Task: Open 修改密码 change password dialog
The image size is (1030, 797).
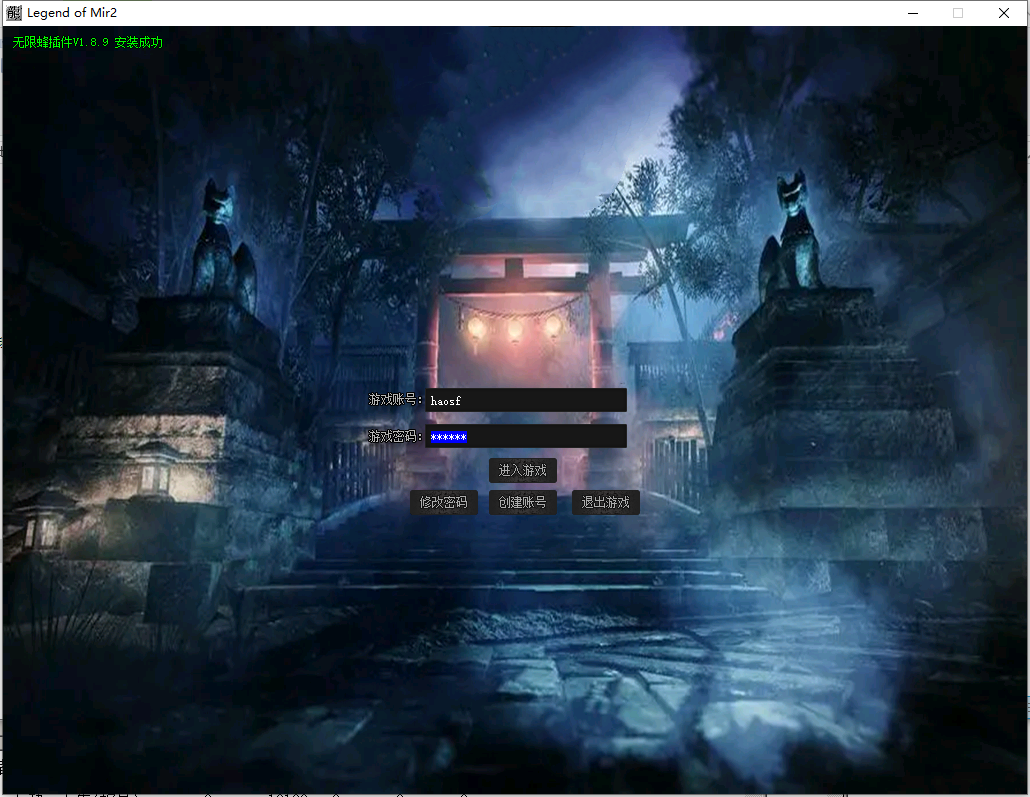Action: (443, 502)
